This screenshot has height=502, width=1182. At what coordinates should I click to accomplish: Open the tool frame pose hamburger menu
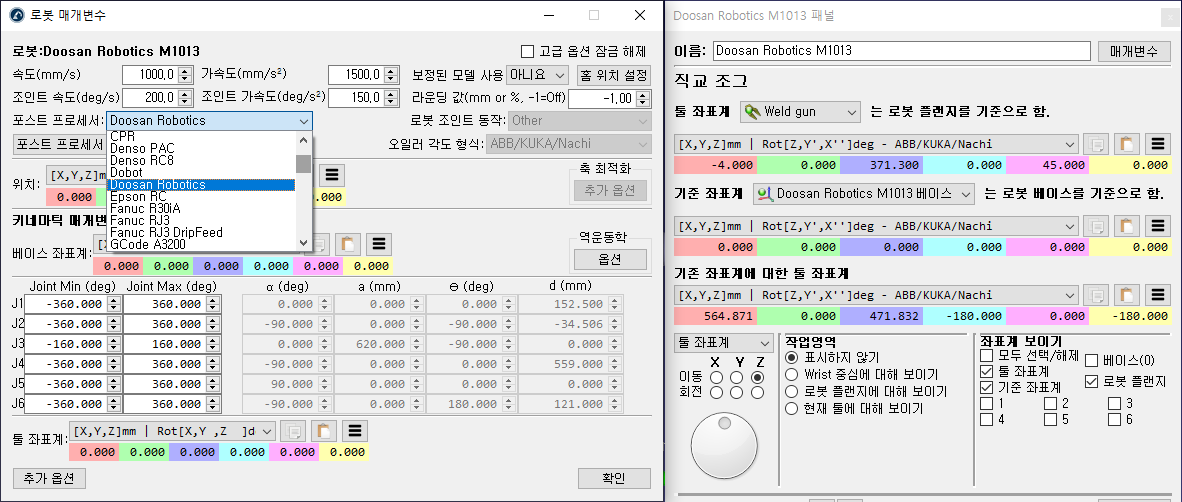1158,144
